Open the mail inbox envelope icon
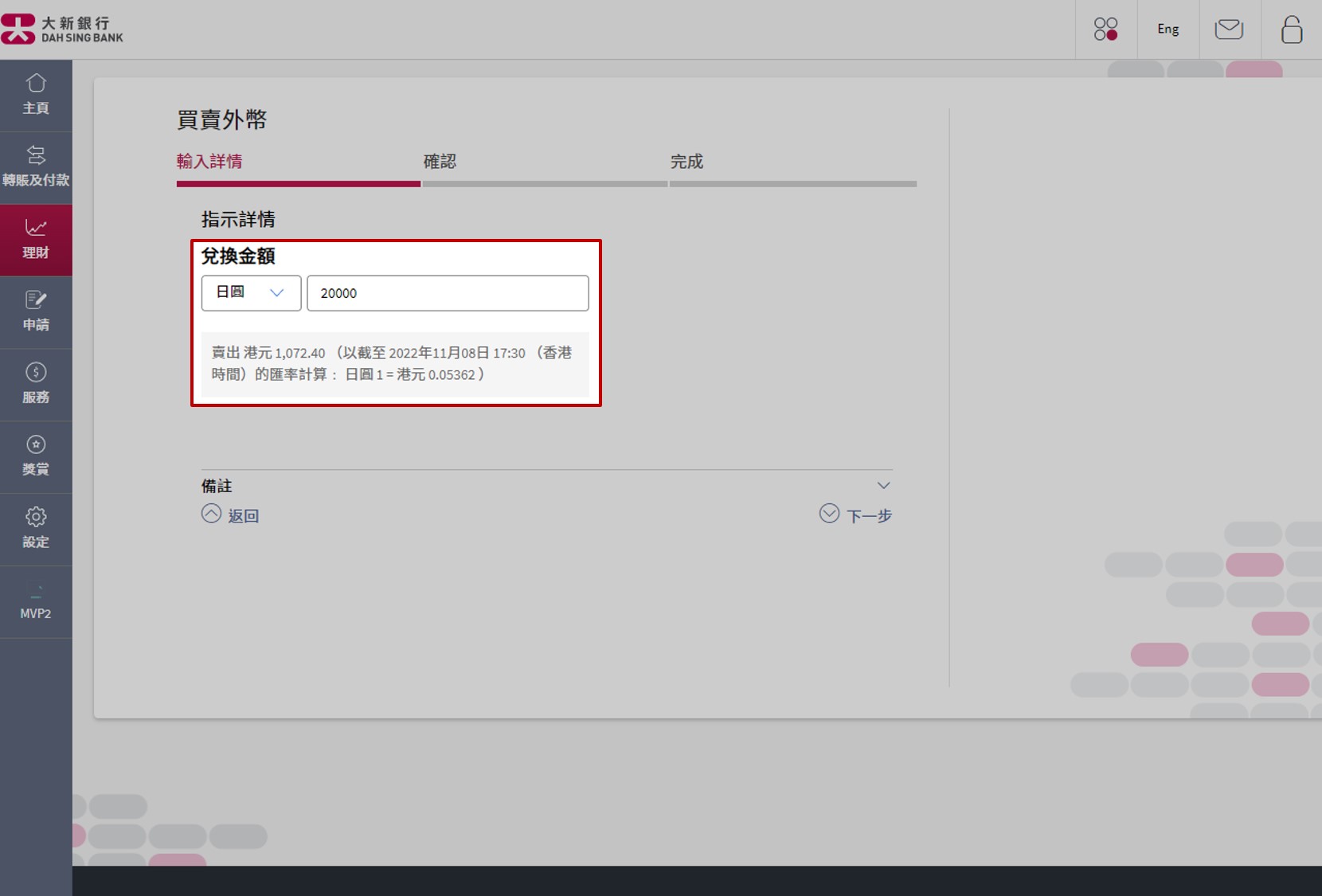Viewport: 1322px width, 896px height. coord(1229,29)
